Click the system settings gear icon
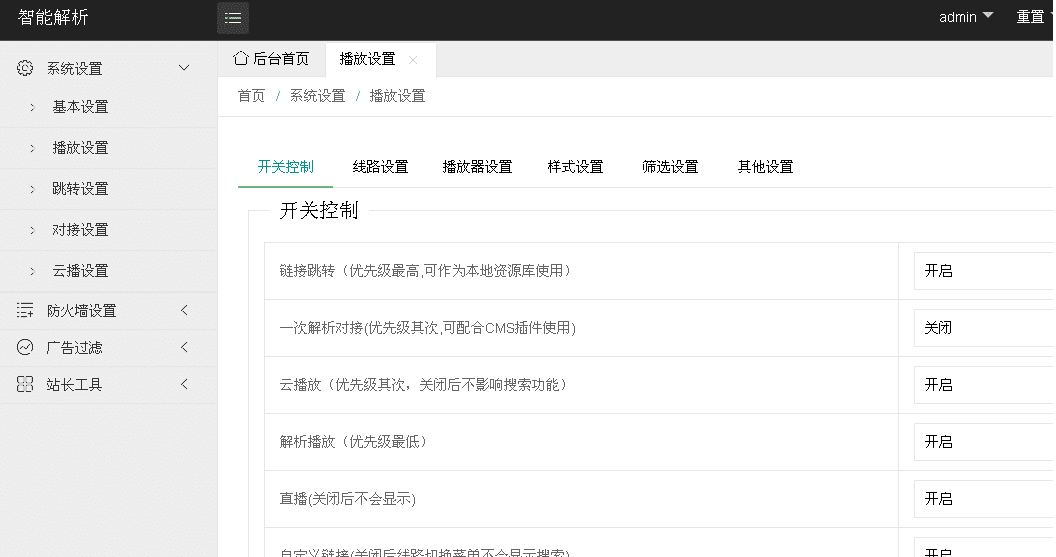This screenshot has width=1056, height=557. point(25,68)
